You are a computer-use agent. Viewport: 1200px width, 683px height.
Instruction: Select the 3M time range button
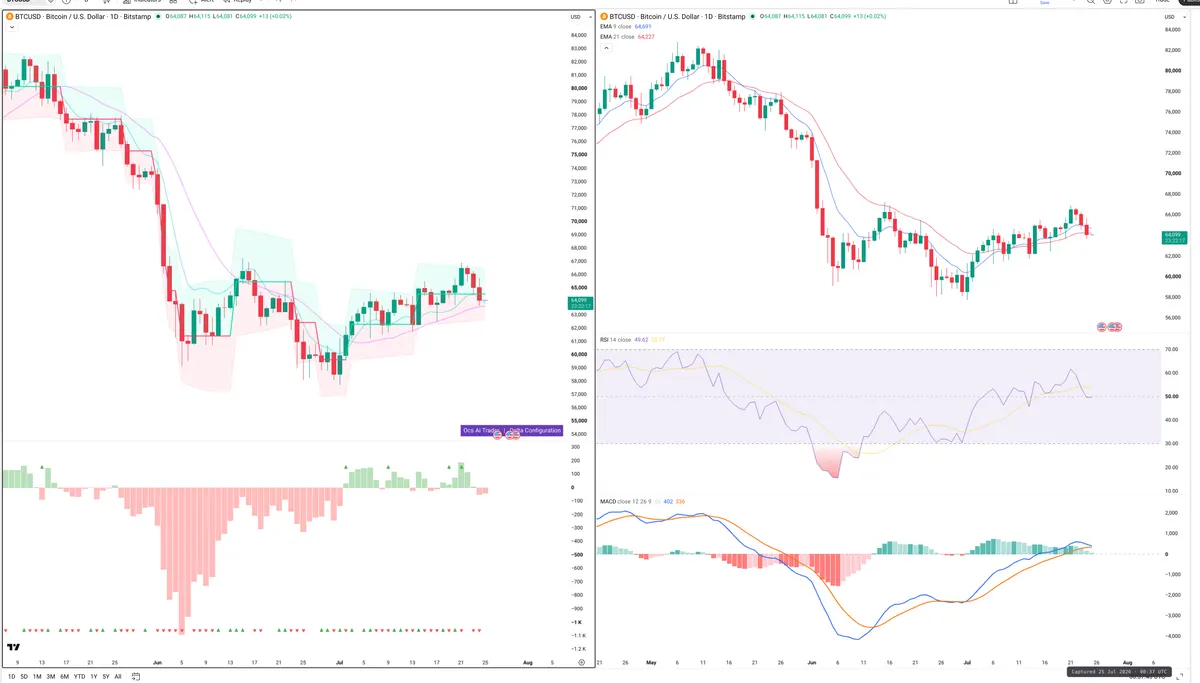pyautogui.click(x=51, y=677)
